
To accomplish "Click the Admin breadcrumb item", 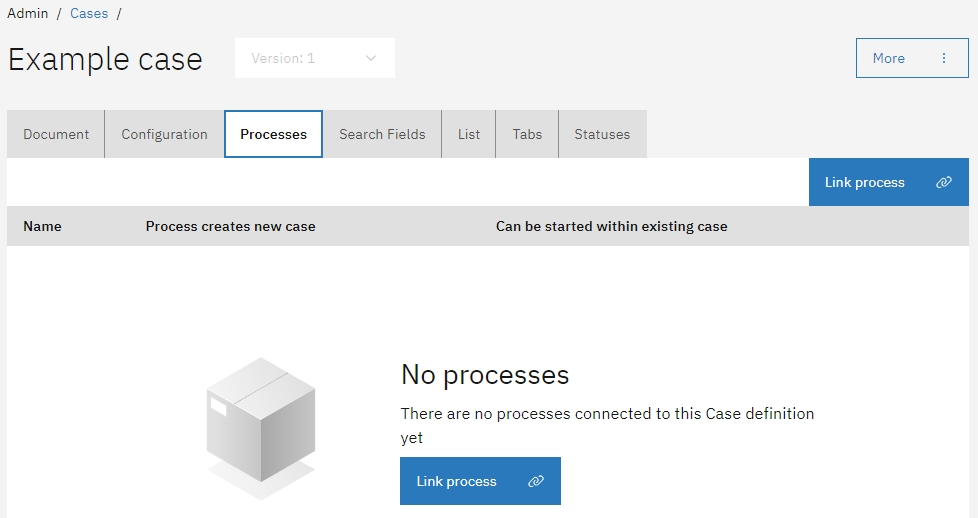I will (x=27, y=14).
